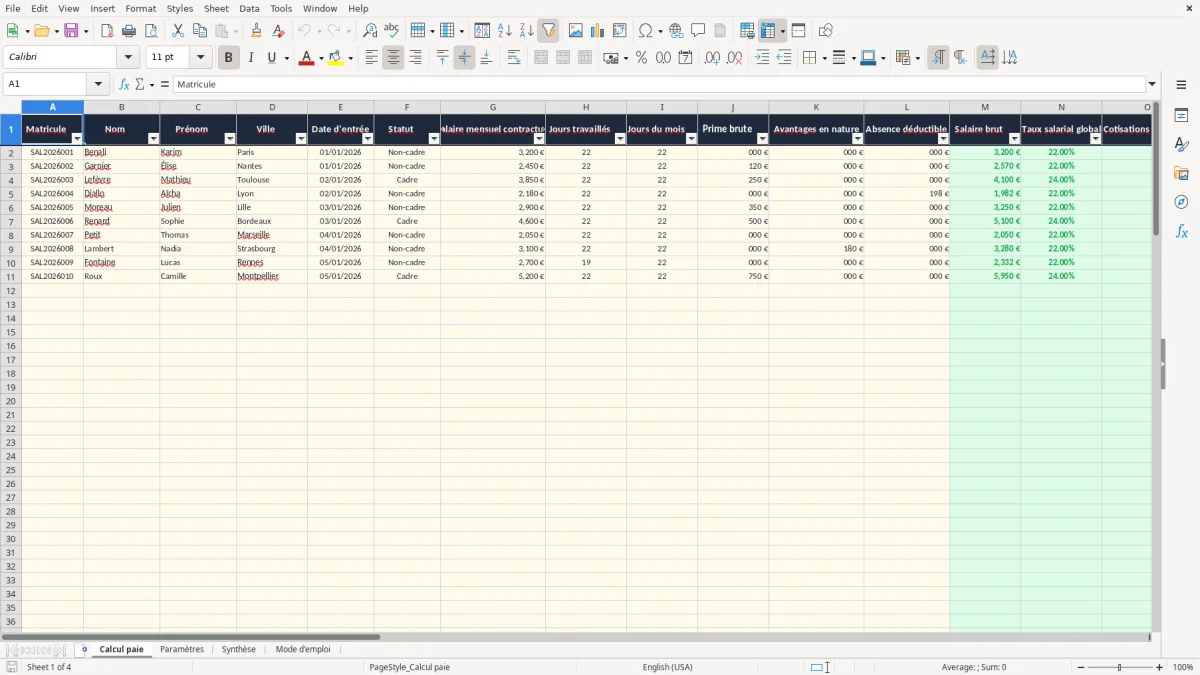Click the Sort icon

coord(482,31)
